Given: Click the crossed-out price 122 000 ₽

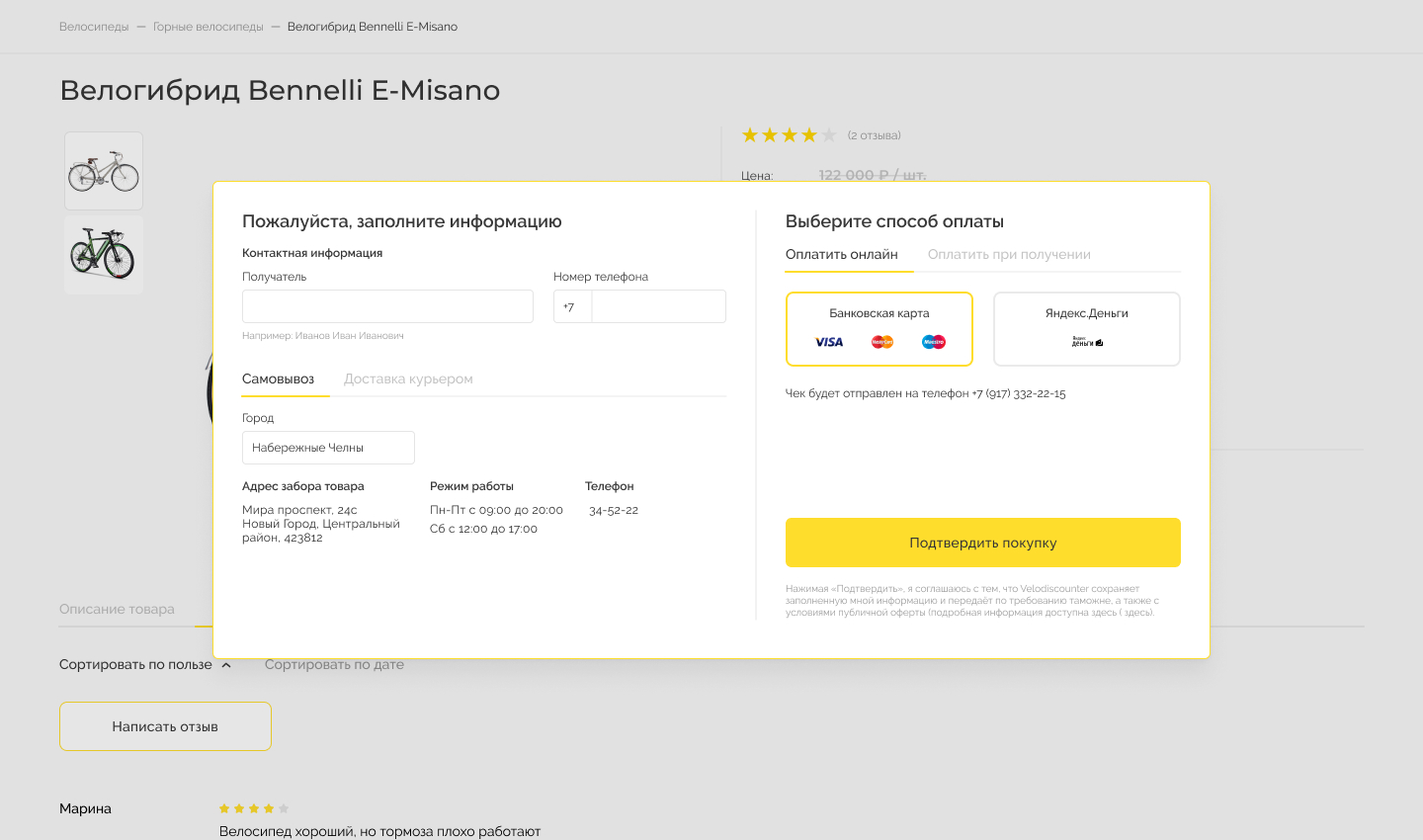Looking at the screenshot, I should pyautogui.click(x=873, y=175).
